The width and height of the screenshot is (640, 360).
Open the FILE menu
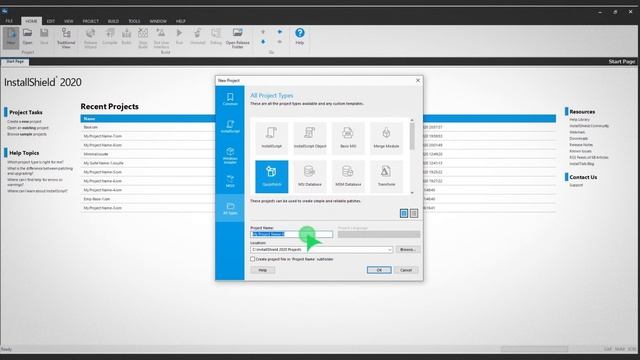9,21
